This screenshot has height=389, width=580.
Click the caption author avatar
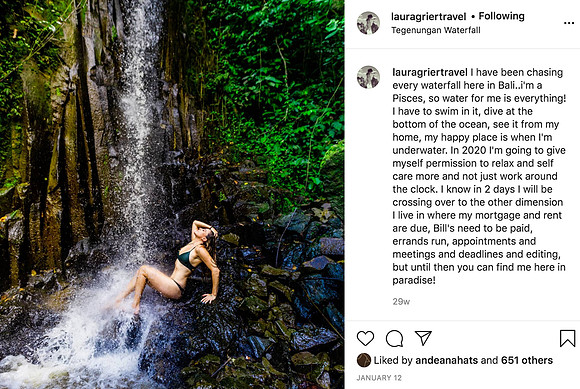coord(368,77)
